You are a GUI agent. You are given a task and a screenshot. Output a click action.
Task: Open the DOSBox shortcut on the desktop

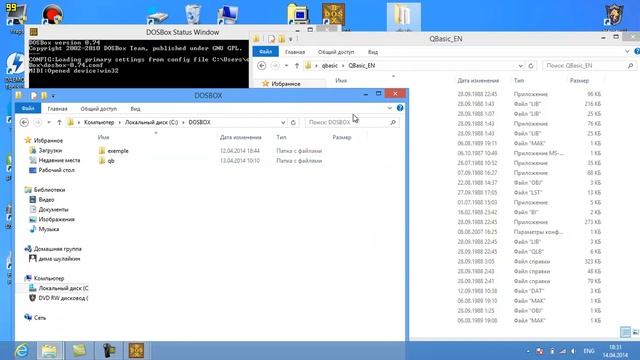(333, 15)
